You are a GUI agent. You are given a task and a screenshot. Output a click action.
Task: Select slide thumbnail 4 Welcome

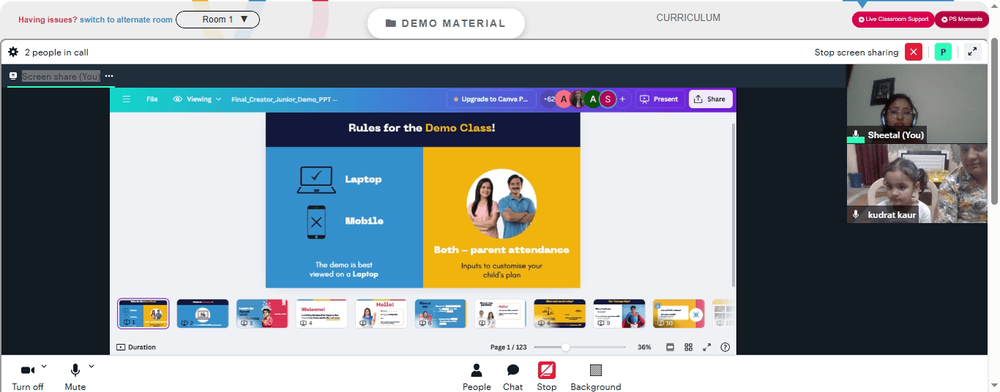321,314
